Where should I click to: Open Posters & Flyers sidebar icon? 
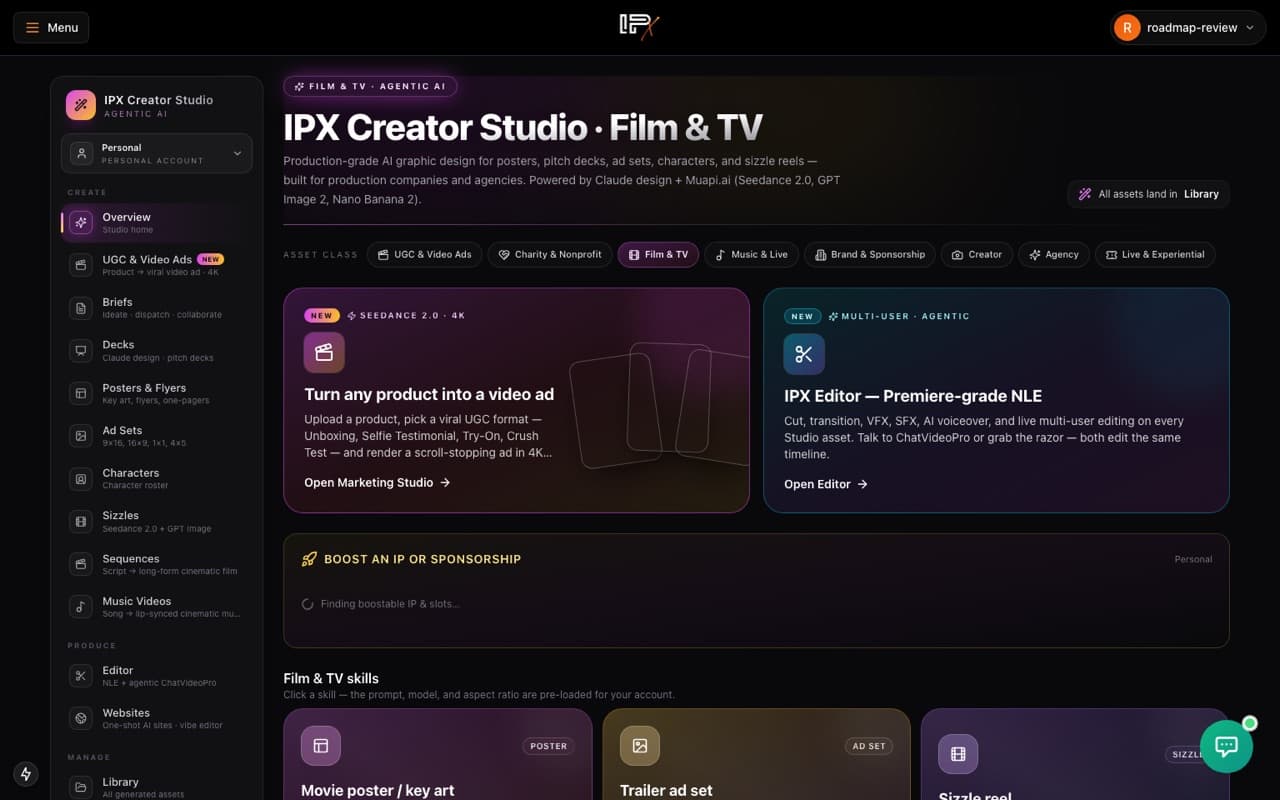pos(81,394)
